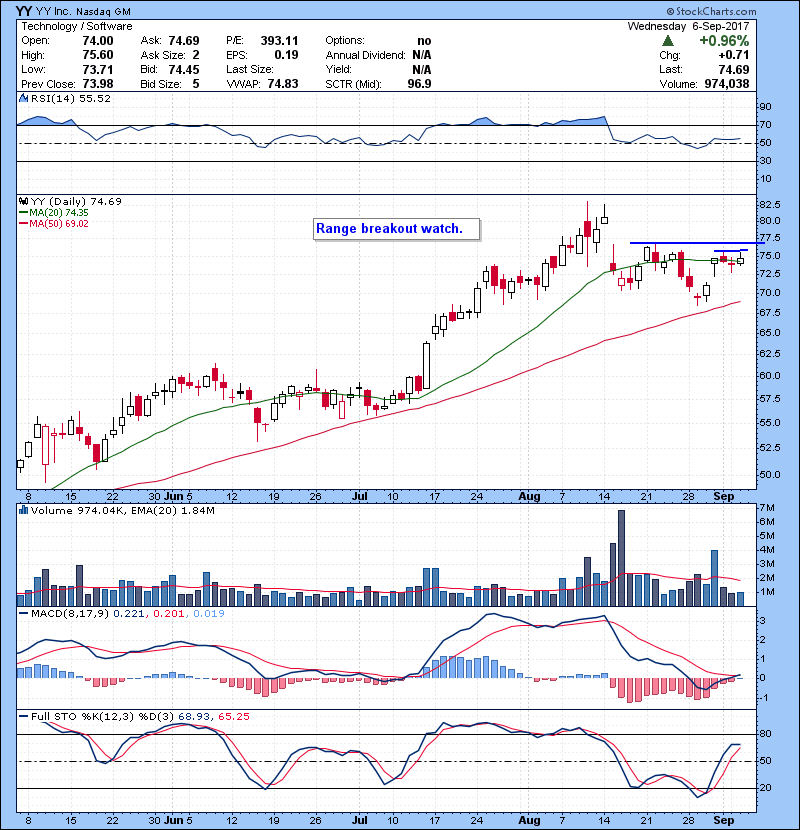
Task: Select the MACD value 0.221
Action: [x=129, y=614]
